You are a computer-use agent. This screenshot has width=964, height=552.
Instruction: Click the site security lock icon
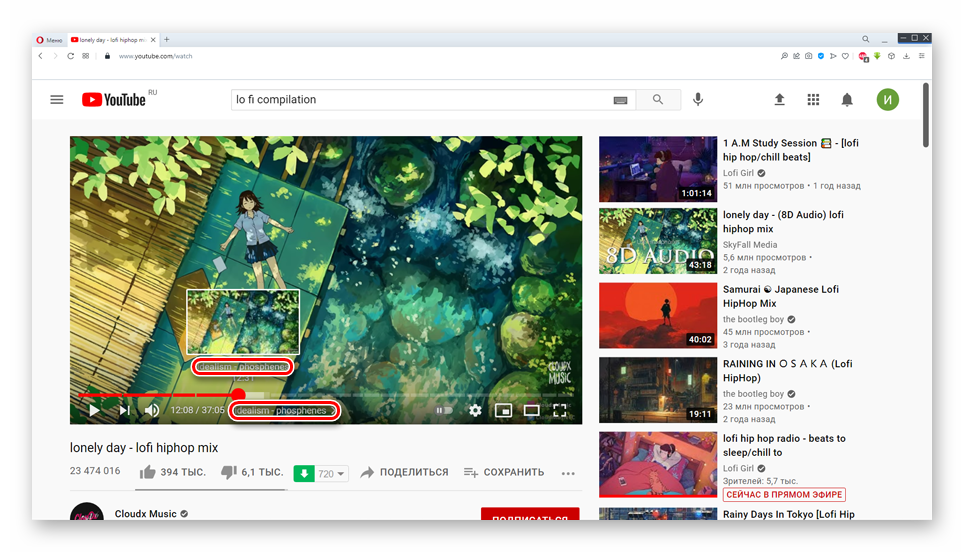(x=107, y=56)
